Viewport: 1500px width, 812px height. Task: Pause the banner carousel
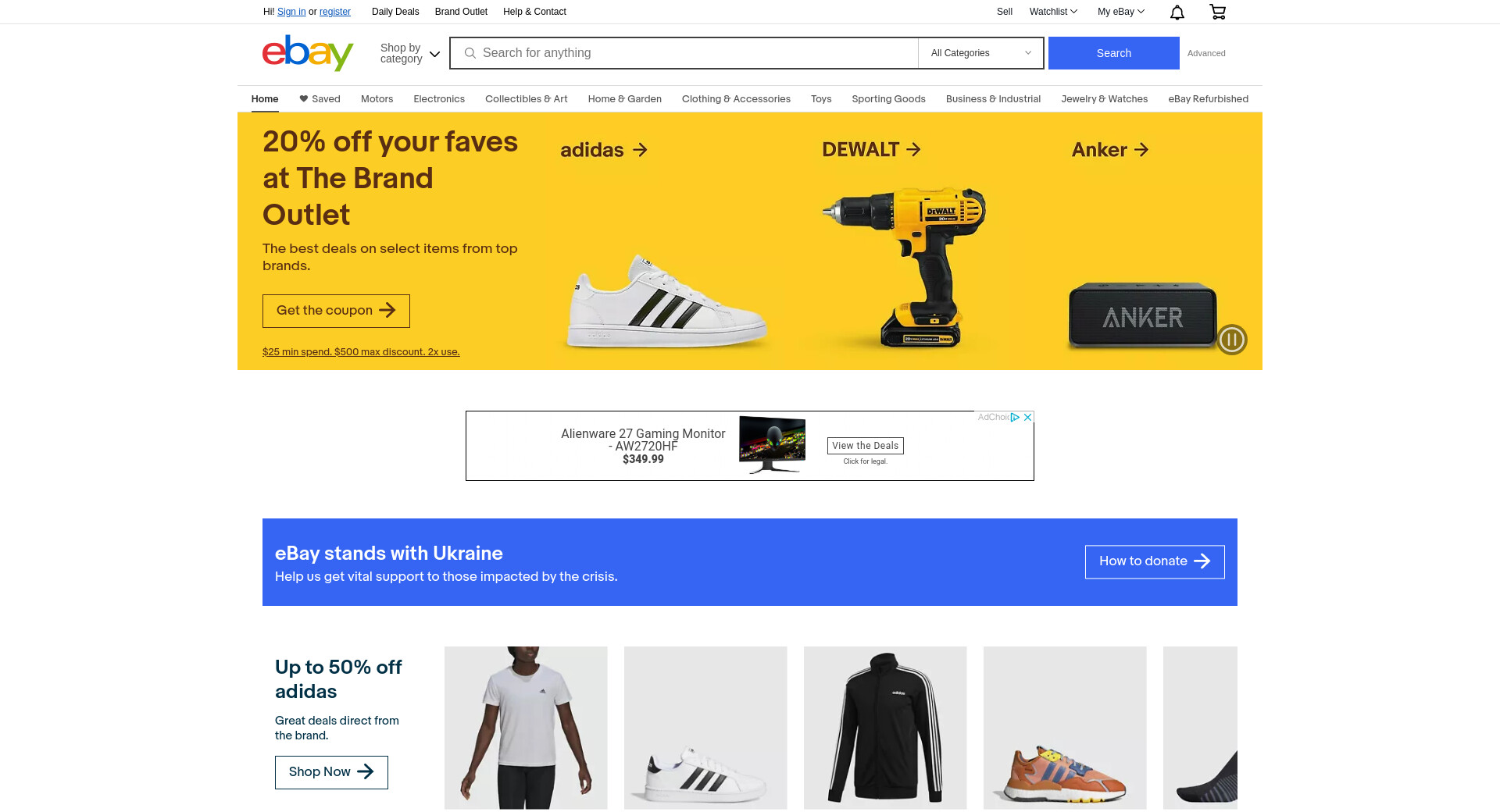coord(1232,340)
